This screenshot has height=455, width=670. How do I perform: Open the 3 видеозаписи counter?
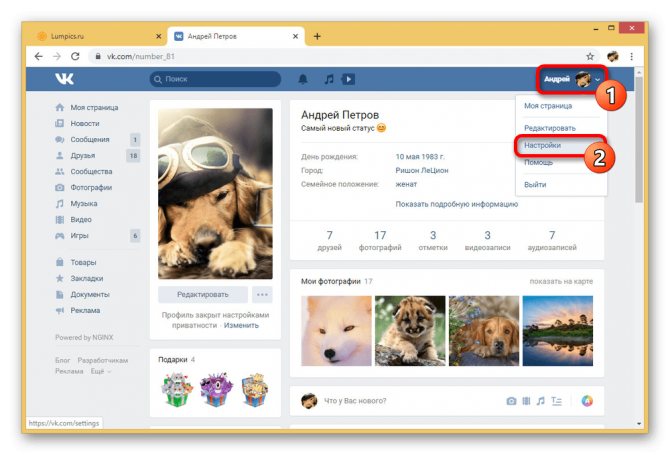pyautogui.click(x=488, y=241)
